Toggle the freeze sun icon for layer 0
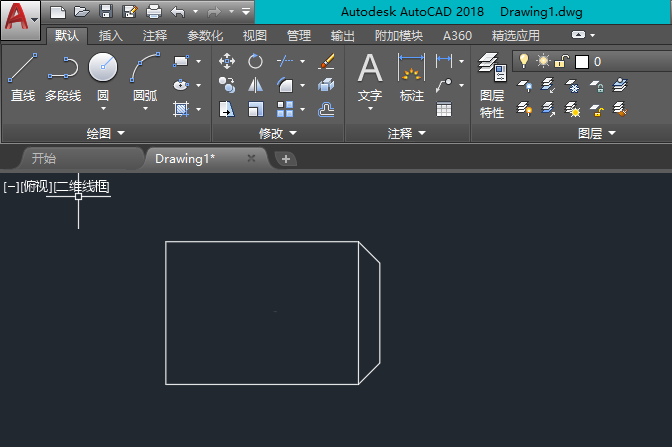Image resolution: width=672 pixels, height=447 pixels. point(543,61)
